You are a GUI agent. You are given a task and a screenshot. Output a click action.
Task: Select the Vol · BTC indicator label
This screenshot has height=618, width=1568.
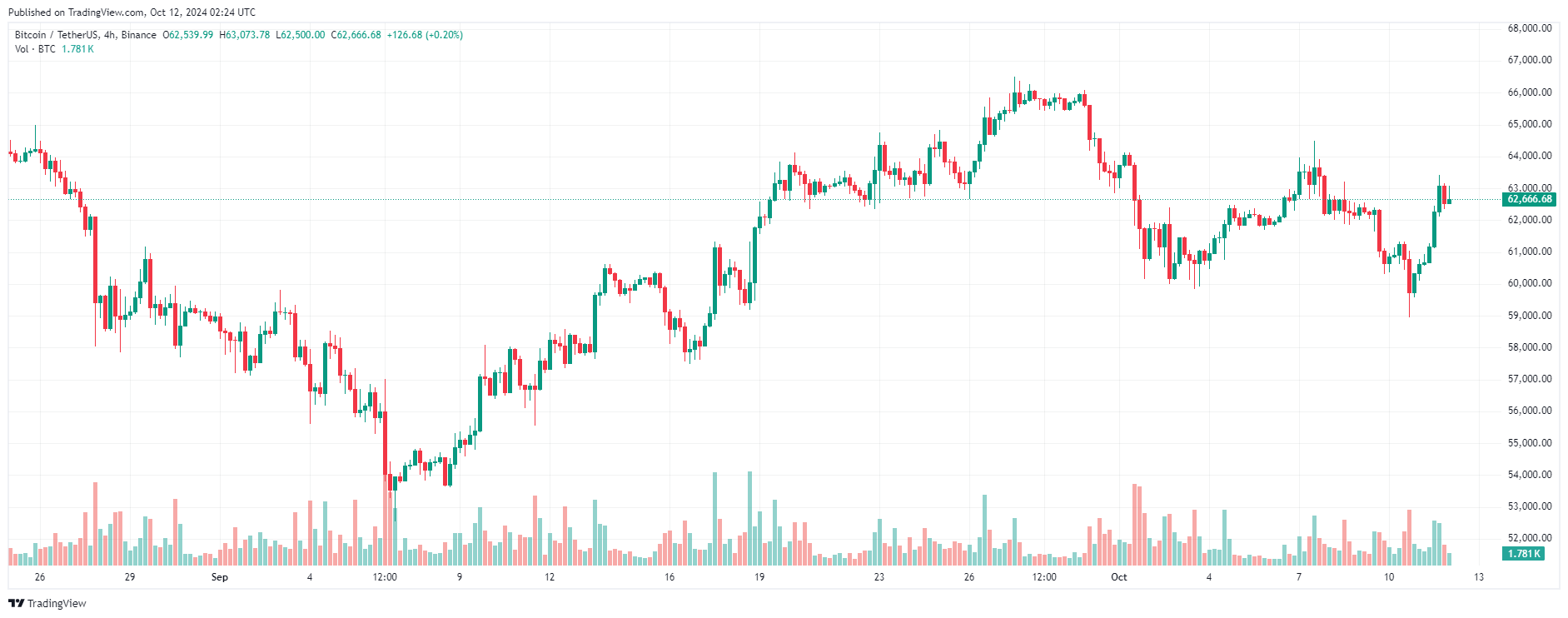point(35,49)
